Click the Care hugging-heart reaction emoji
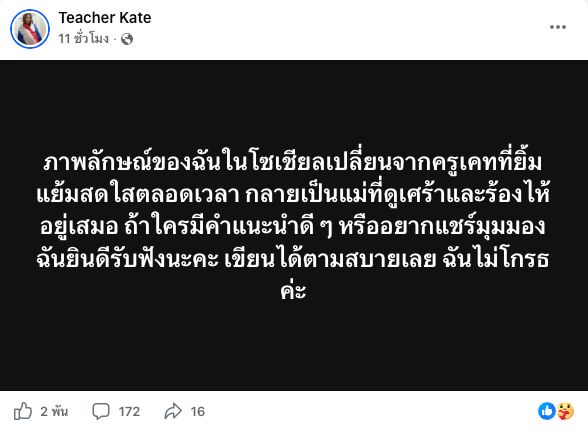This screenshot has width=588, height=438. coord(565,411)
